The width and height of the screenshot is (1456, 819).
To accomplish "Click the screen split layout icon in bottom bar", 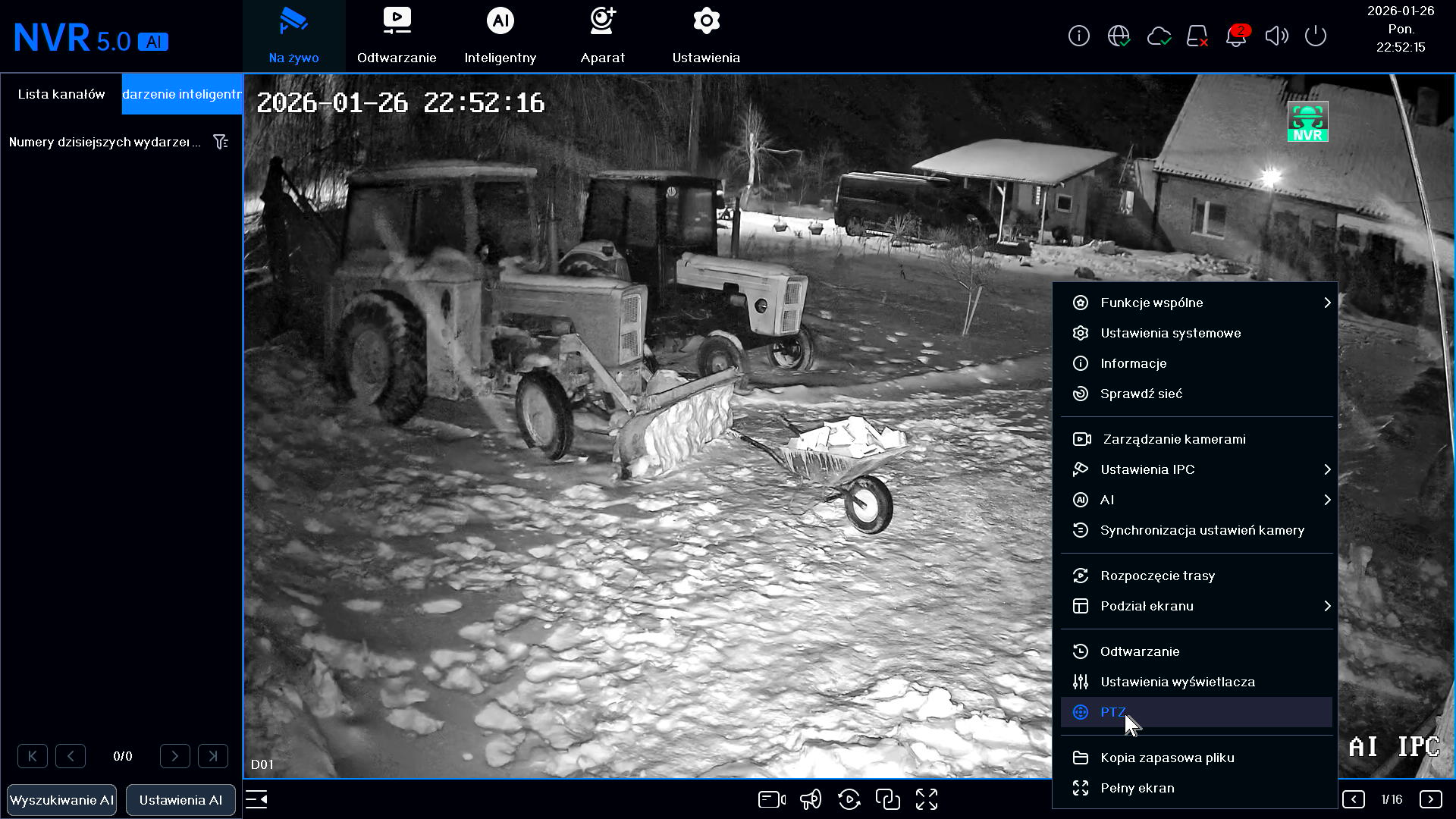I will pos(888,799).
